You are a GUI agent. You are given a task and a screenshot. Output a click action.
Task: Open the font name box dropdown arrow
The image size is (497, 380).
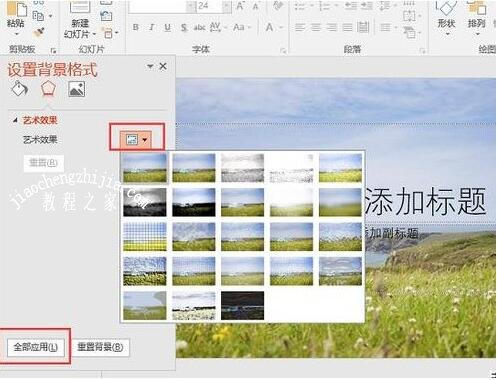[x=191, y=6]
